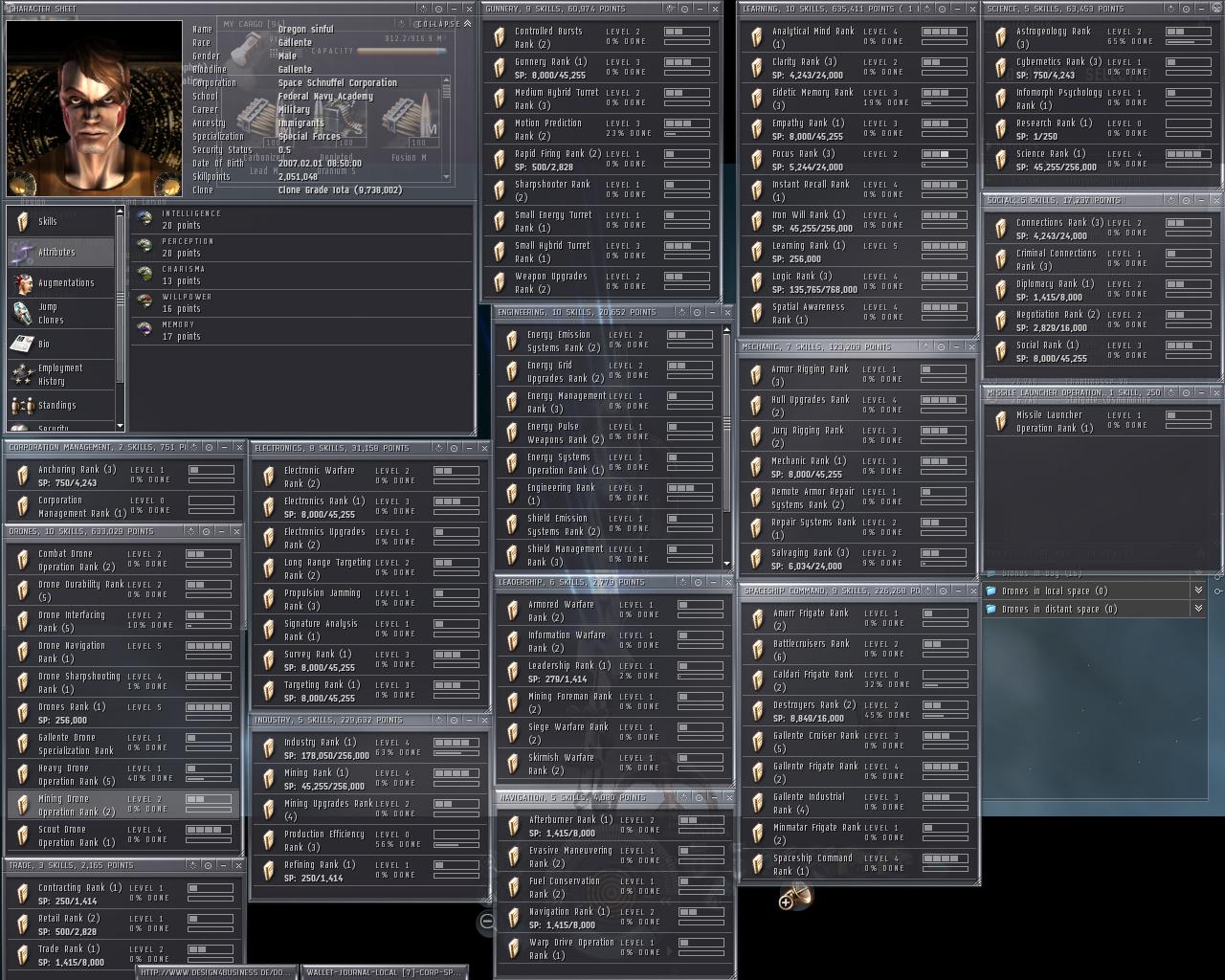The width and height of the screenshot is (1225, 980).
Task: Collapse the My Cargo window
Action: 444,23
